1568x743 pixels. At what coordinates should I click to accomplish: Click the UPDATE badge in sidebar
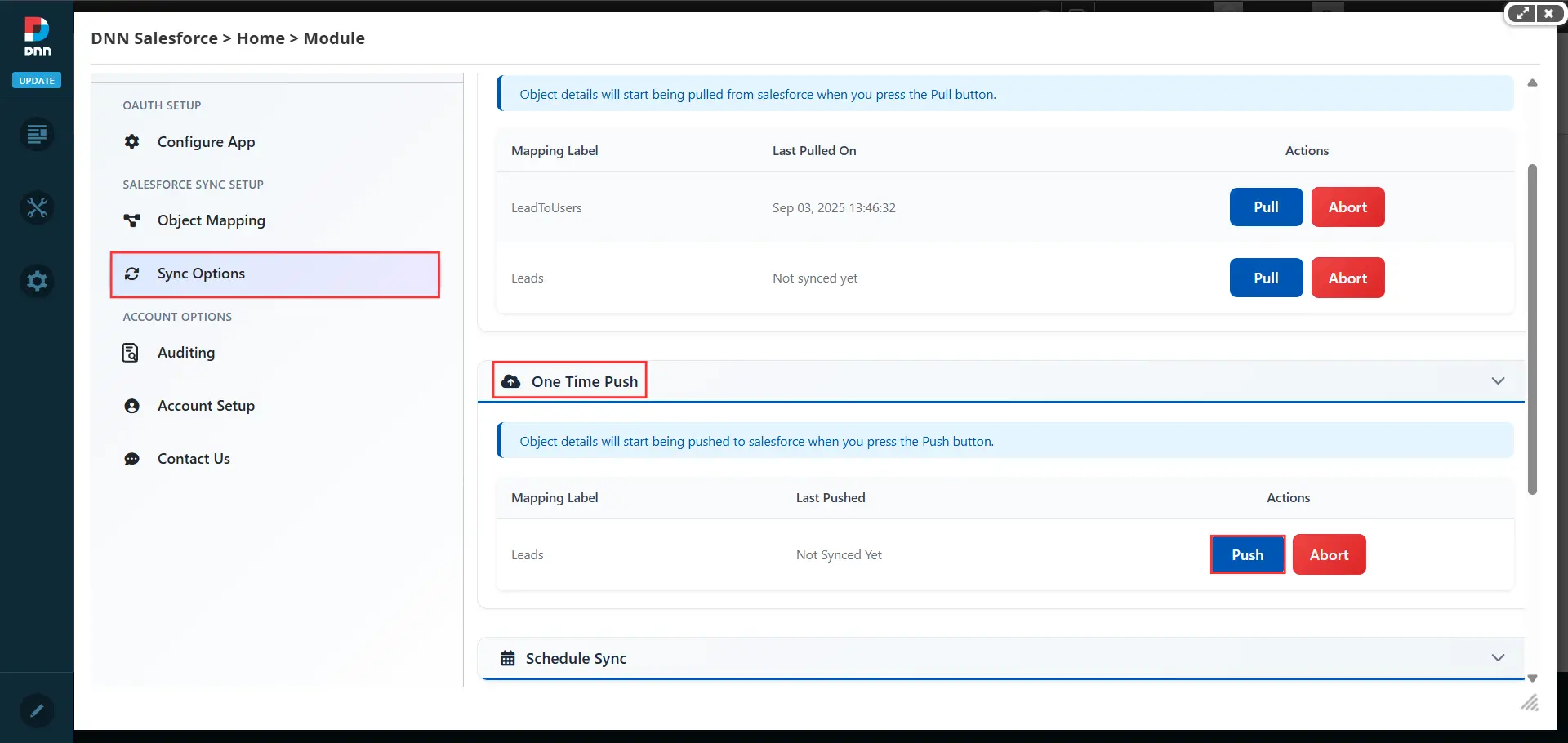click(37, 81)
